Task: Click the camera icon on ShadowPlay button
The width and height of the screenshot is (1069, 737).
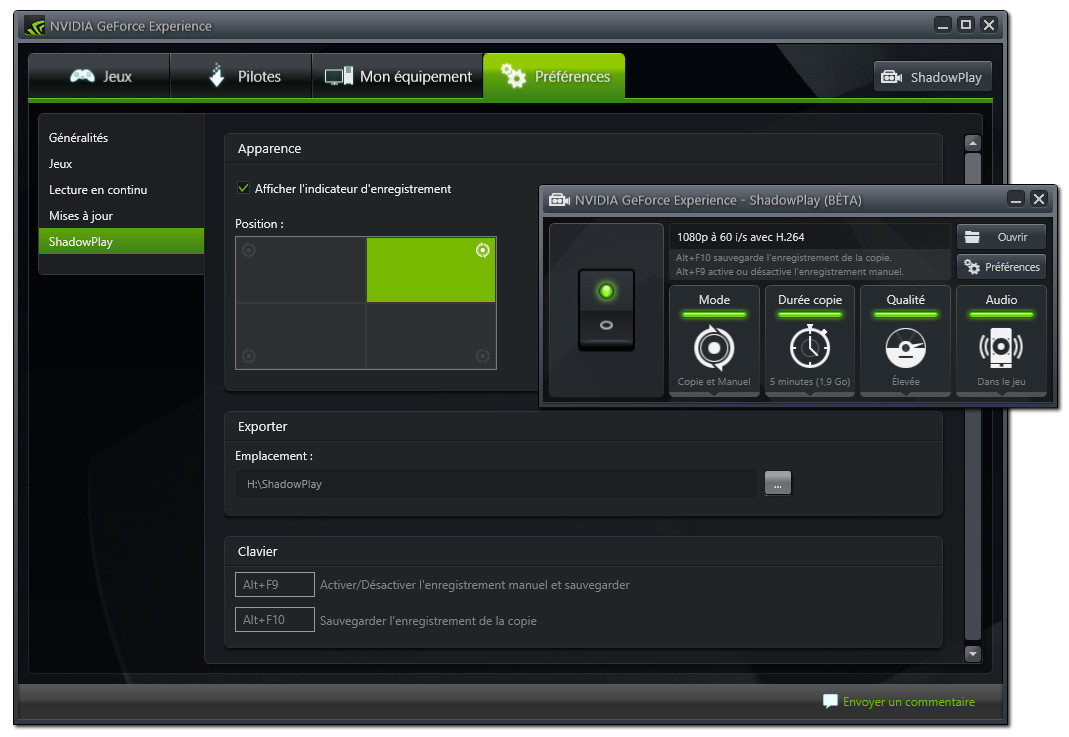Action: coord(892,77)
